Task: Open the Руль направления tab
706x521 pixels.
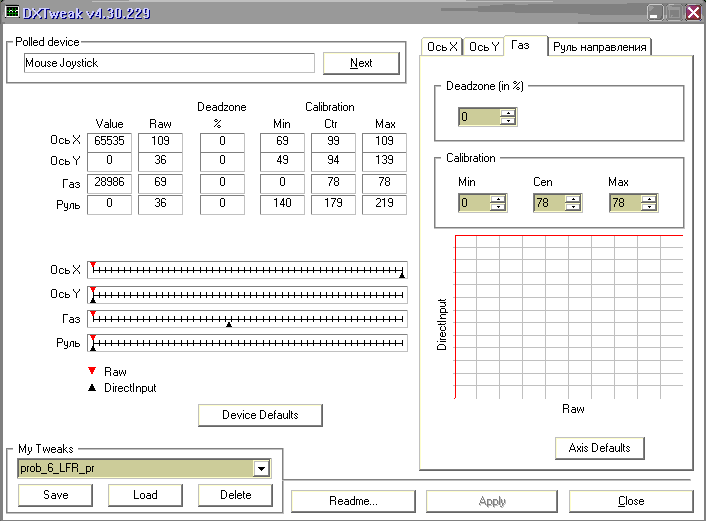Action: tap(599, 47)
